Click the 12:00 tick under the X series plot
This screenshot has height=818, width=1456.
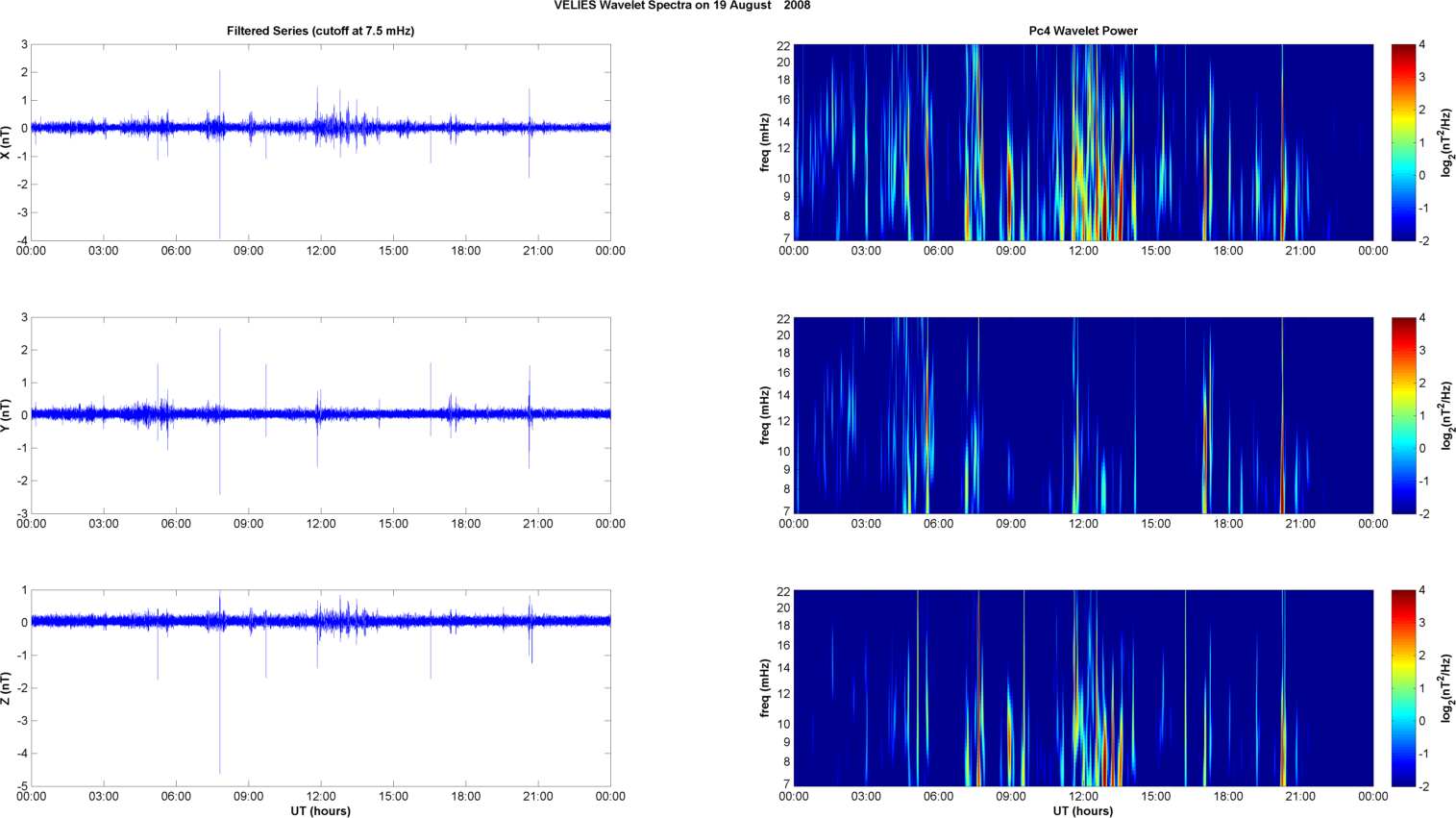pos(321,251)
